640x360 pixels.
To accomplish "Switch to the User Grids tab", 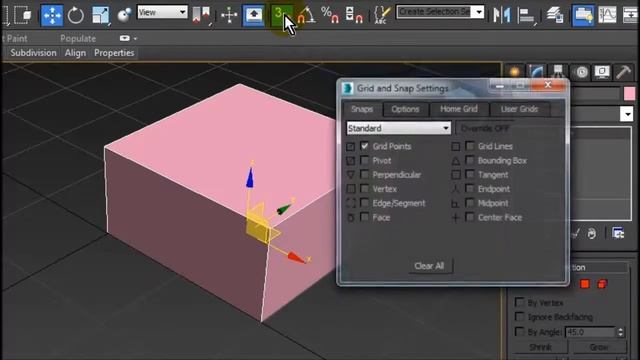I will click(x=519, y=109).
